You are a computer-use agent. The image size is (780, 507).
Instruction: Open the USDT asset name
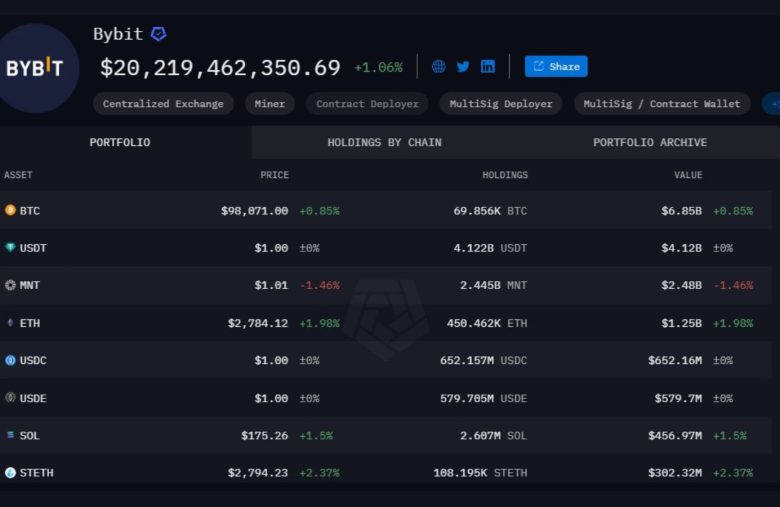[x=33, y=248]
